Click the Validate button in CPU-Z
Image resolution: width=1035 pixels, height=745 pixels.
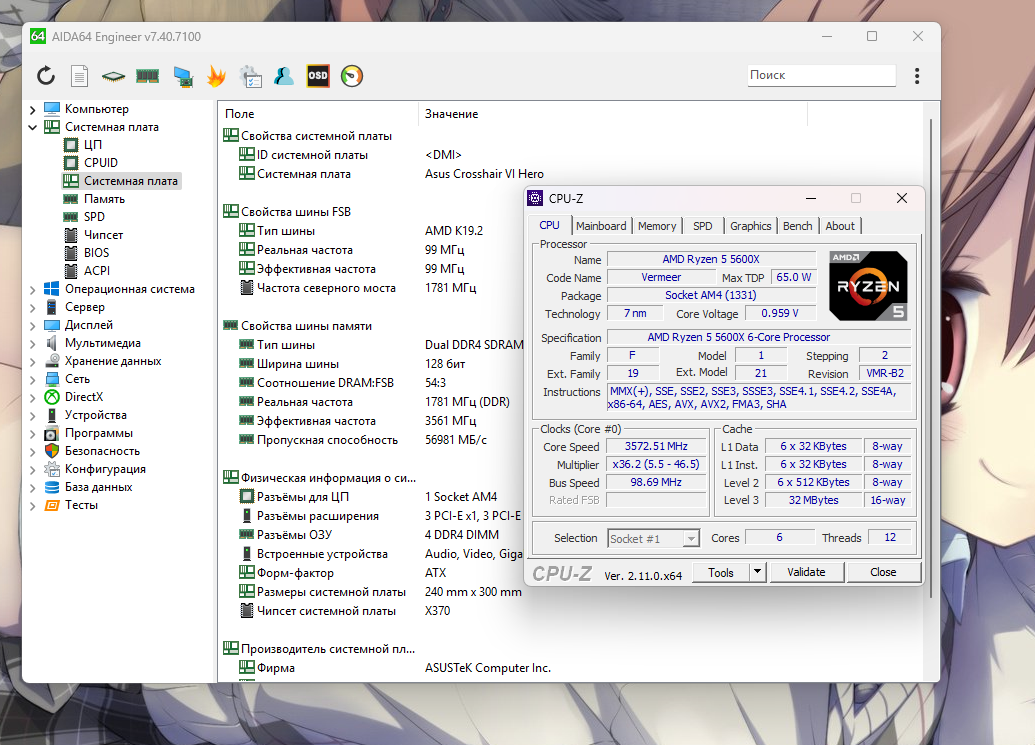pyautogui.click(x=806, y=572)
